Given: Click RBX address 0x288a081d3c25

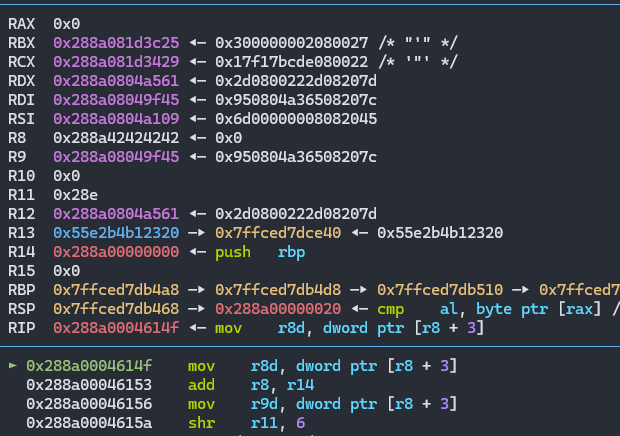Looking at the screenshot, I should pos(116,43).
